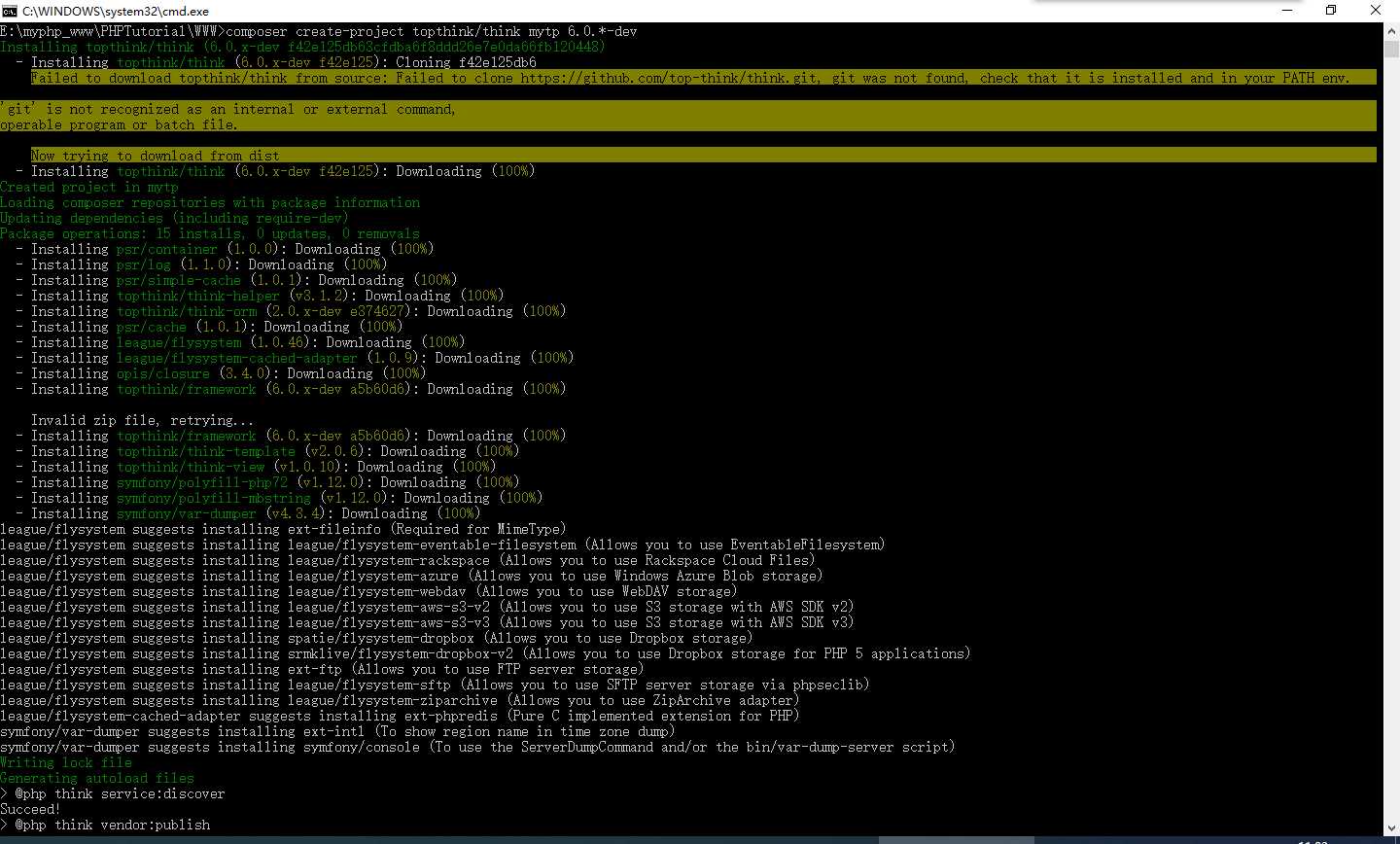
Task: Click the srmklive/flysystem-dropbox-v2 suggestion
Action: pyautogui.click(x=485, y=653)
